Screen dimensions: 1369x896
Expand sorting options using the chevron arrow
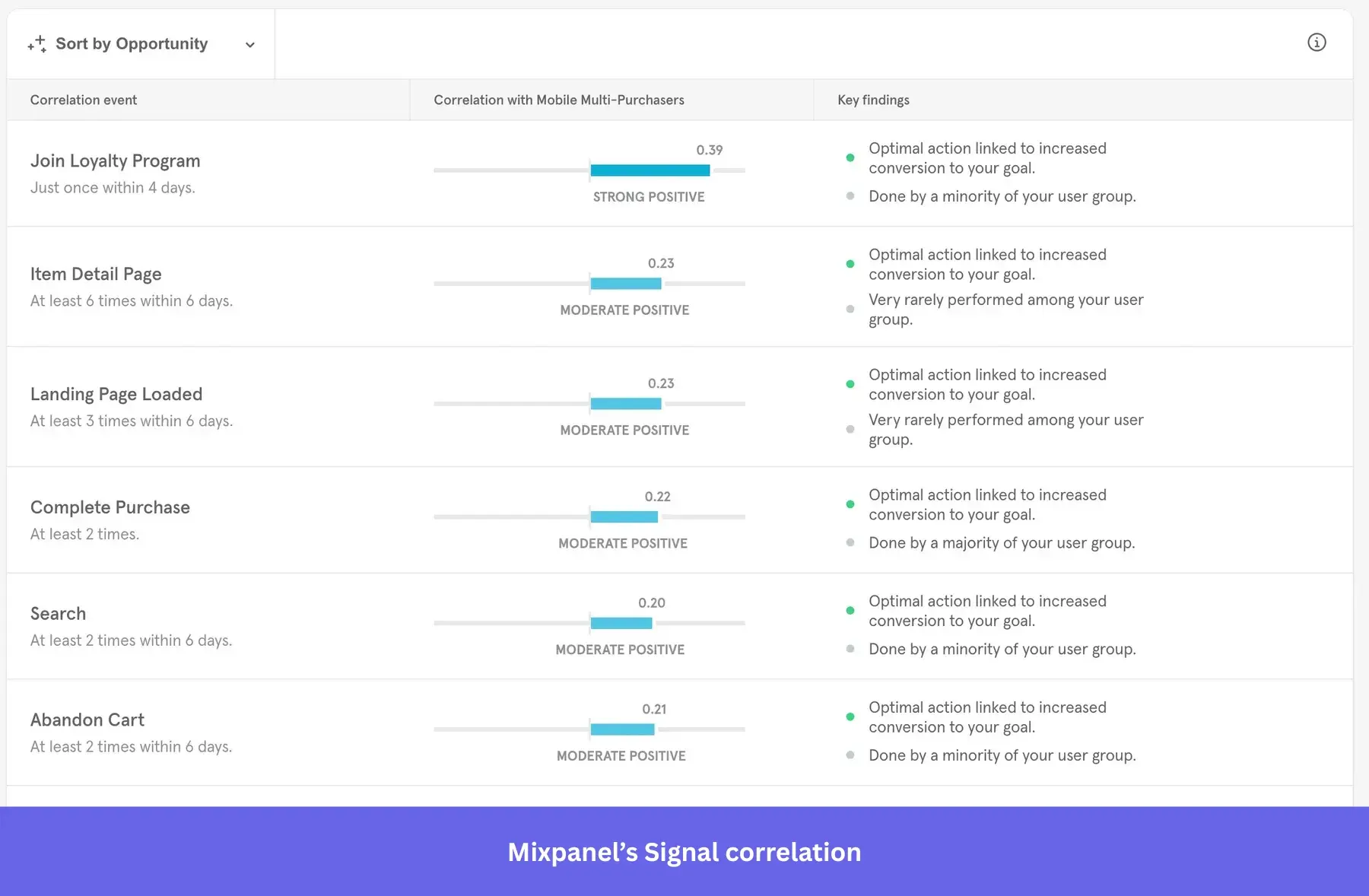click(x=249, y=45)
